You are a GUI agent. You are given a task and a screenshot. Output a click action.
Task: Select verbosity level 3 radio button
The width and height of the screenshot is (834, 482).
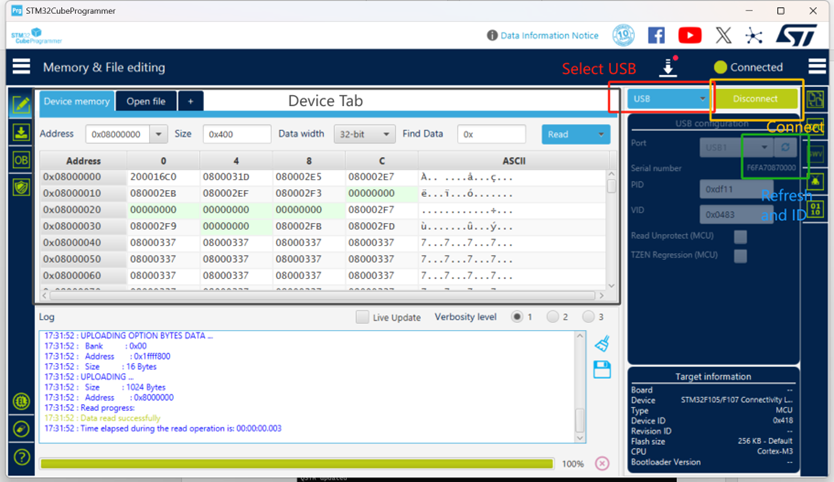[x=588, y=317]
